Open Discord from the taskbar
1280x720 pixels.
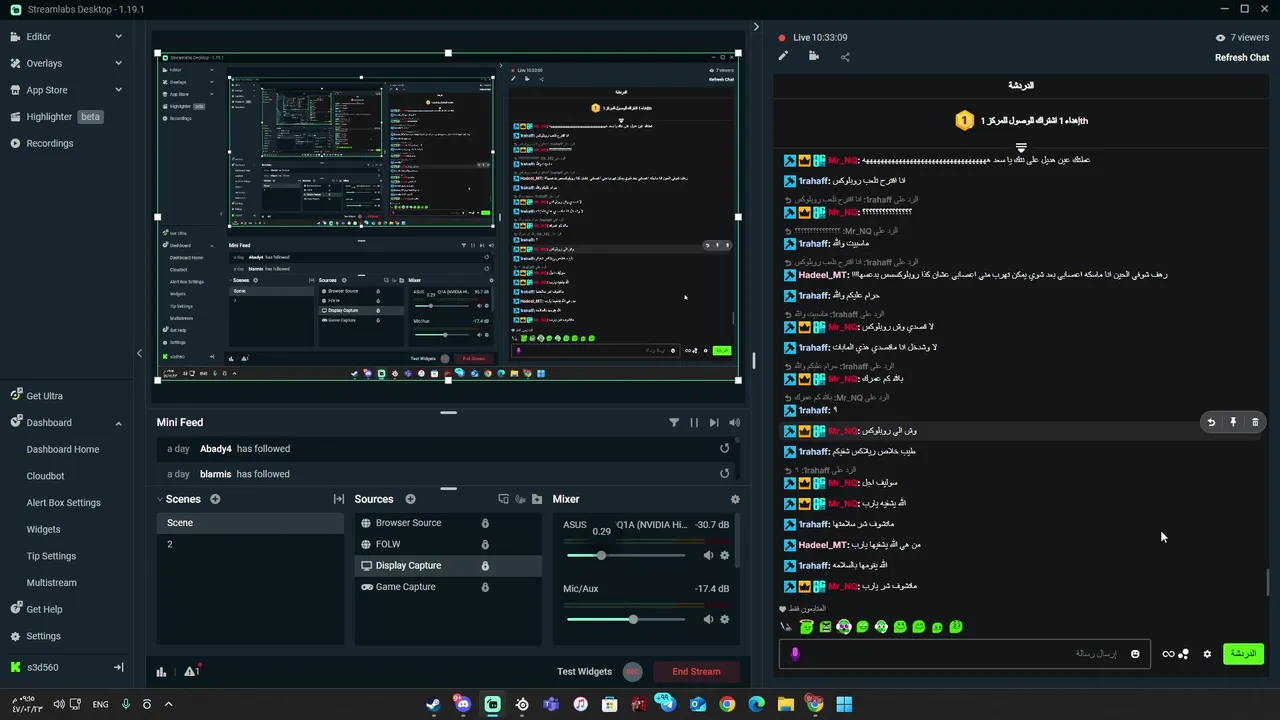462,704
